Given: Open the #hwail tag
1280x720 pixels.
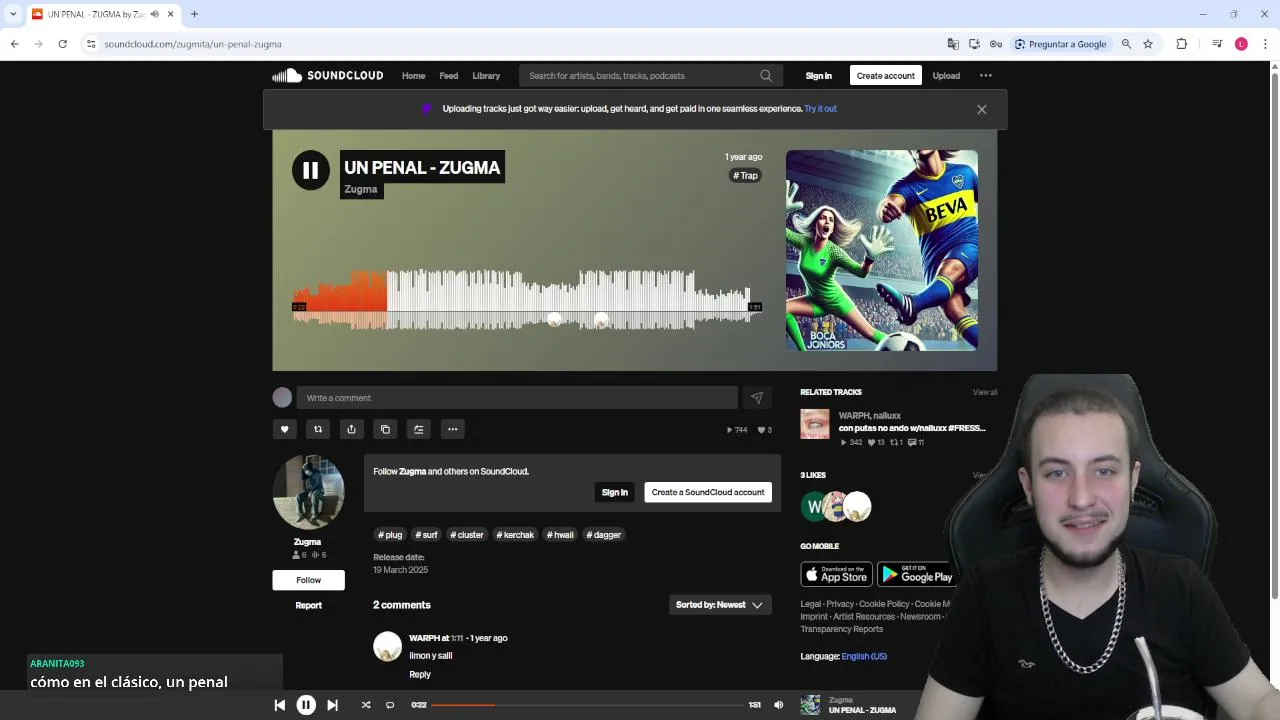Looking at the screenshot, I should [560, 535].
